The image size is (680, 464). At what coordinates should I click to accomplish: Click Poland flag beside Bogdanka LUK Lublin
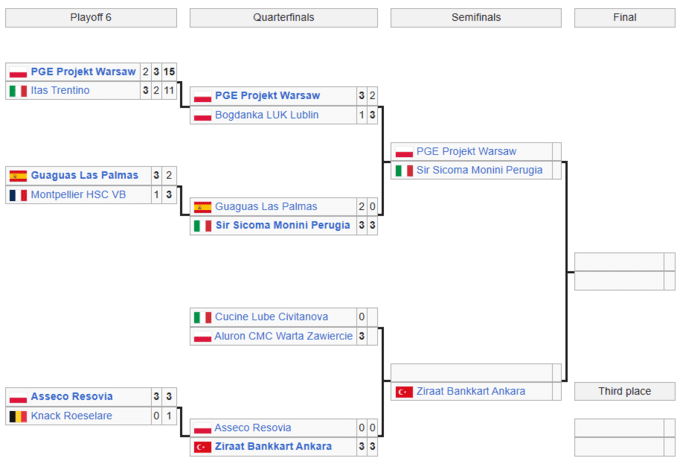pos(202,115)
